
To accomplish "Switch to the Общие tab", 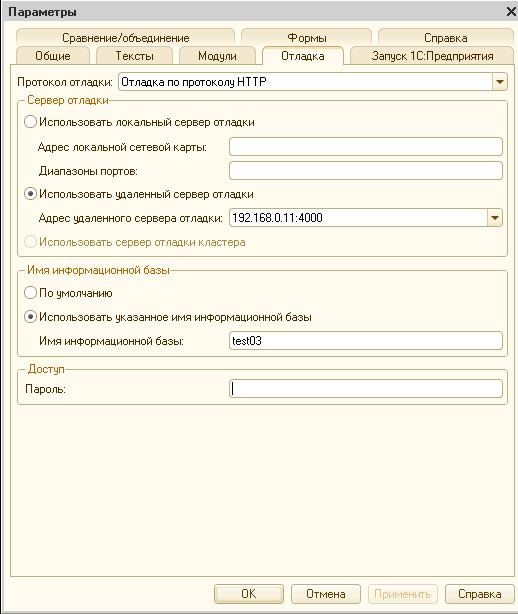I will (x=53, y=56).
